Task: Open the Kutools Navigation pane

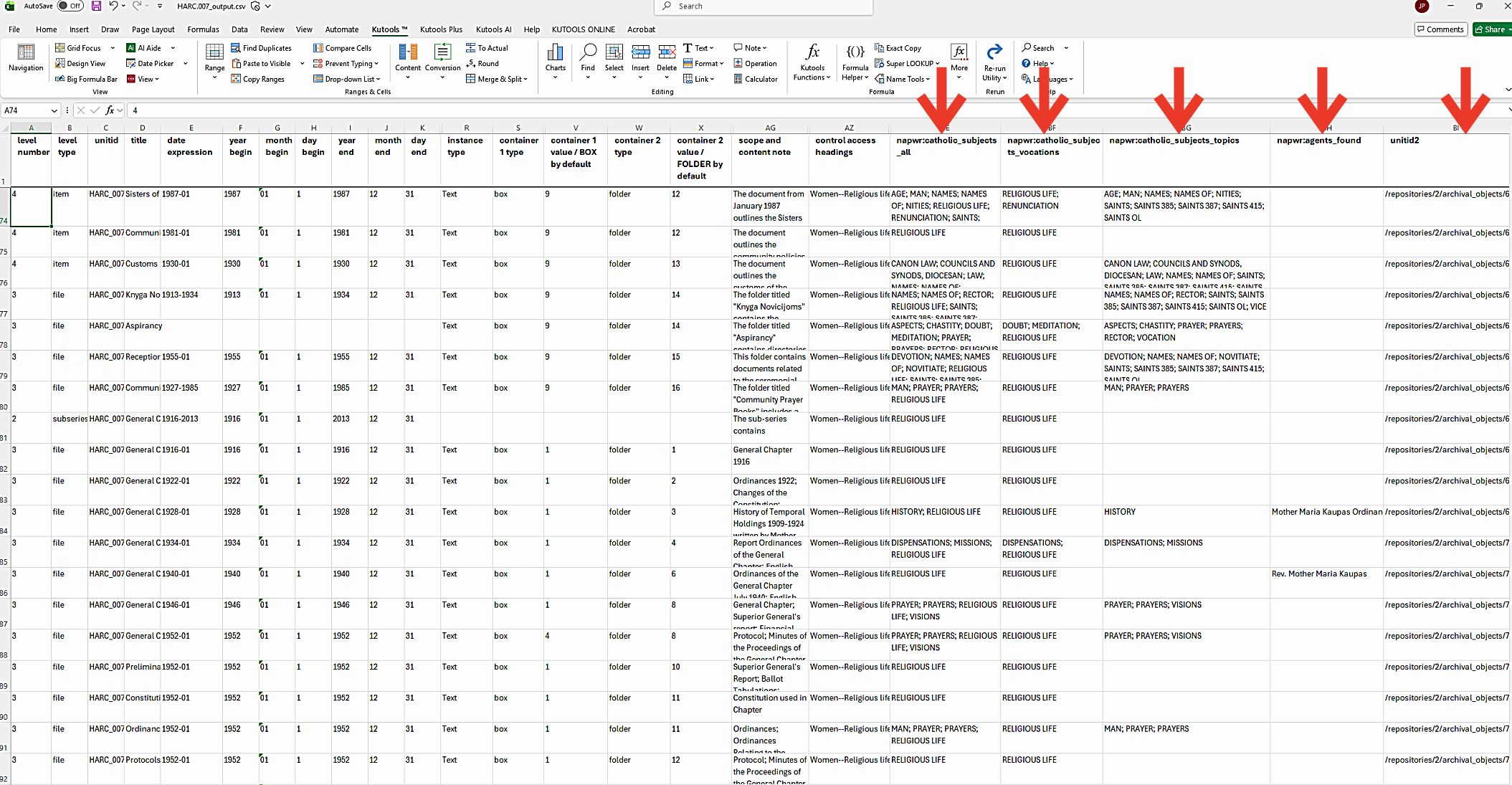Action: pos(26,57)
